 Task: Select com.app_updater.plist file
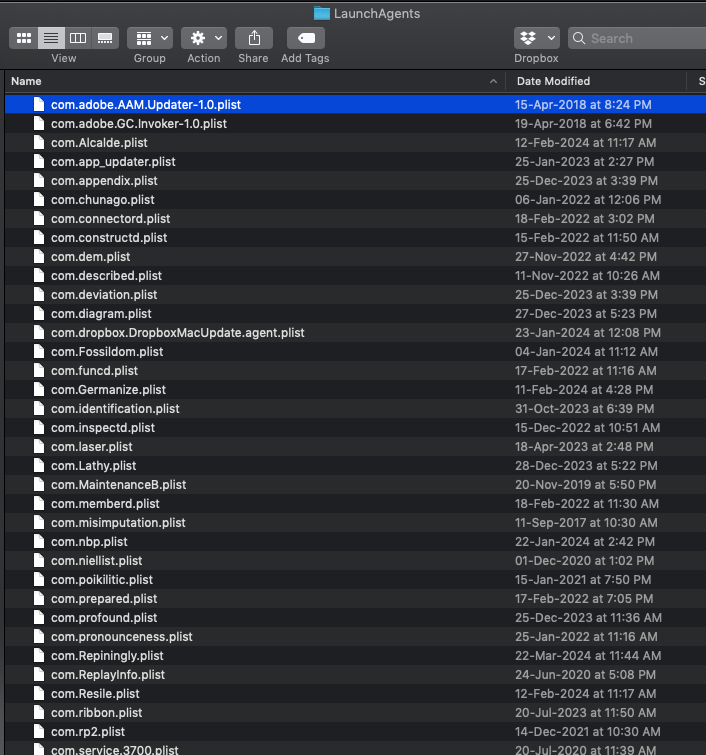coord(355,162)
